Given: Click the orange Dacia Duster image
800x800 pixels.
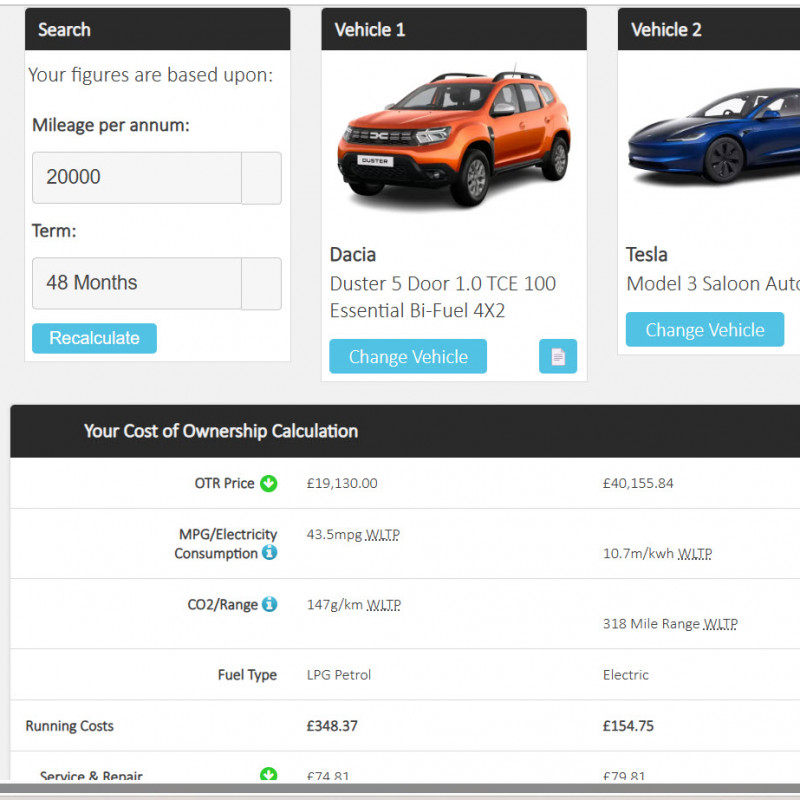Looking at the screenshot, I should 454,138.
